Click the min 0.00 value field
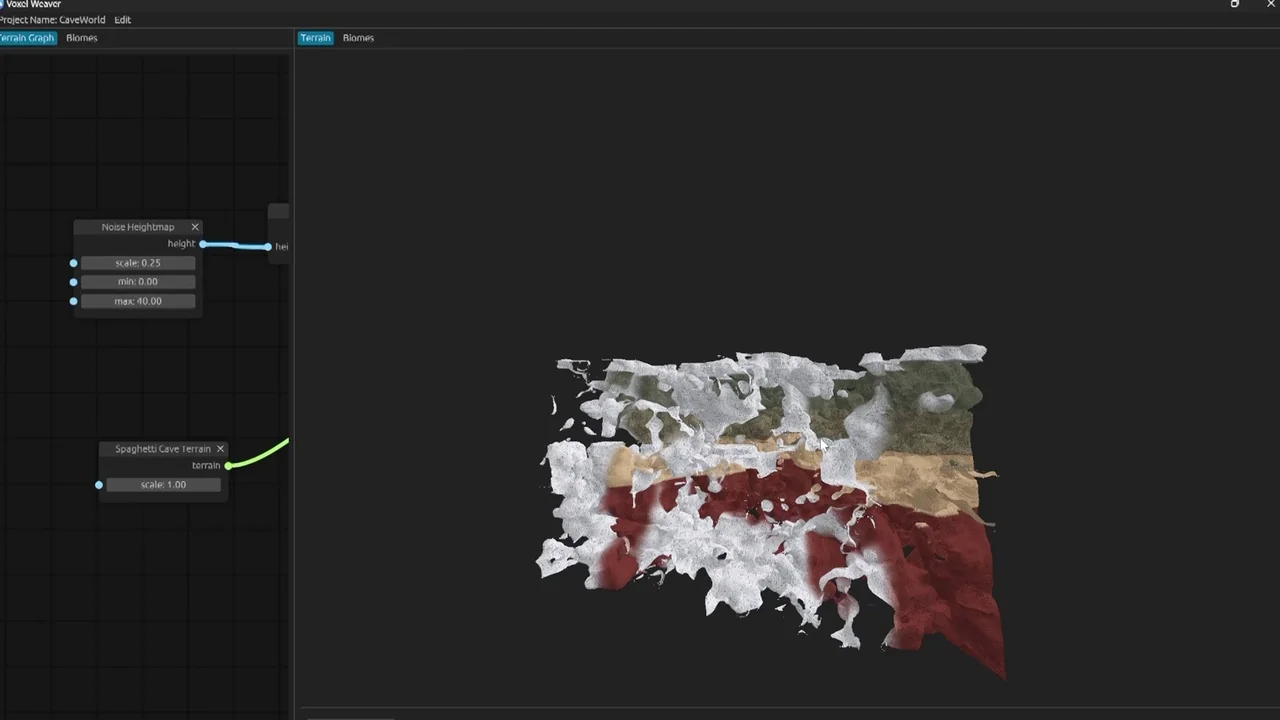Viewport: 1280px width, 720px height. tap(138, 282)
